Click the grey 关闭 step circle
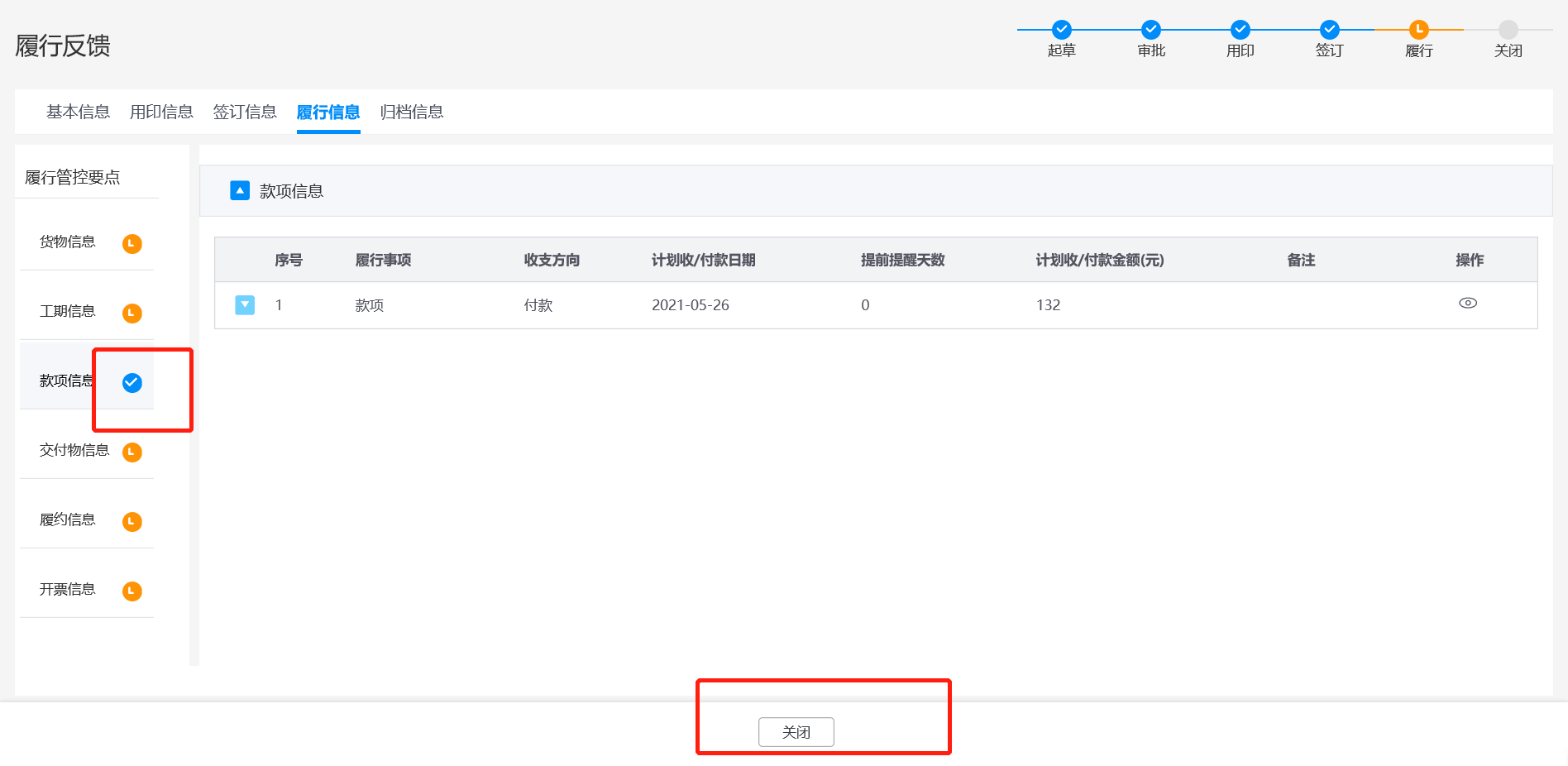1568x766 pixels. [1508, 30]
